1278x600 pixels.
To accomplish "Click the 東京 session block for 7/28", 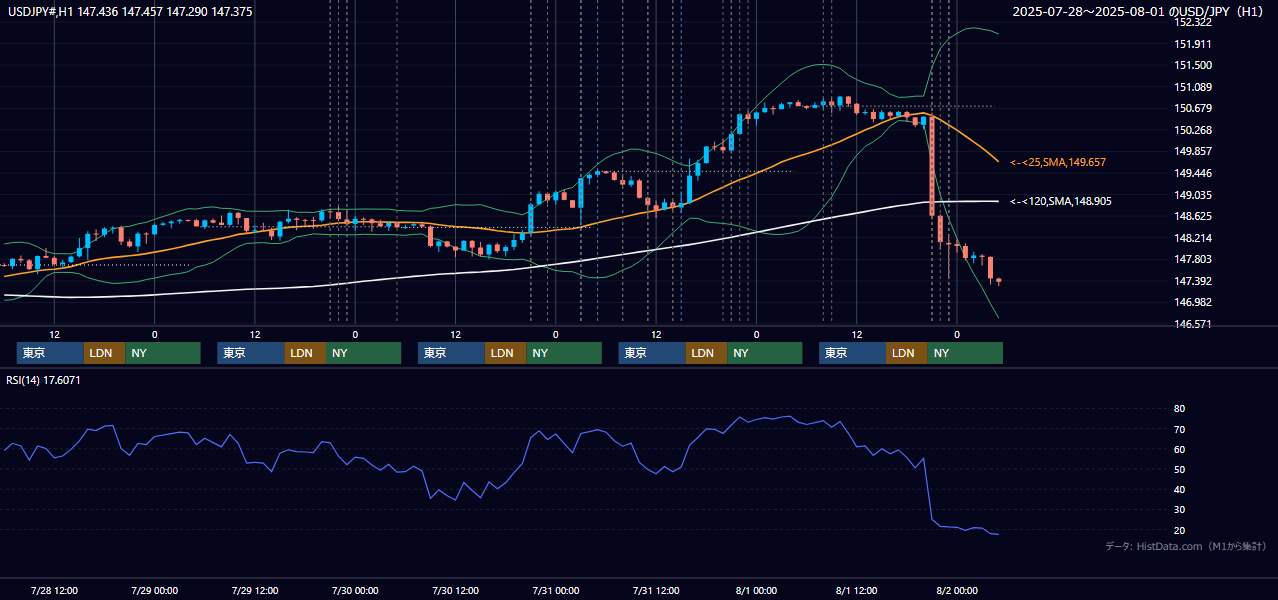I will (x=50, y=353).
